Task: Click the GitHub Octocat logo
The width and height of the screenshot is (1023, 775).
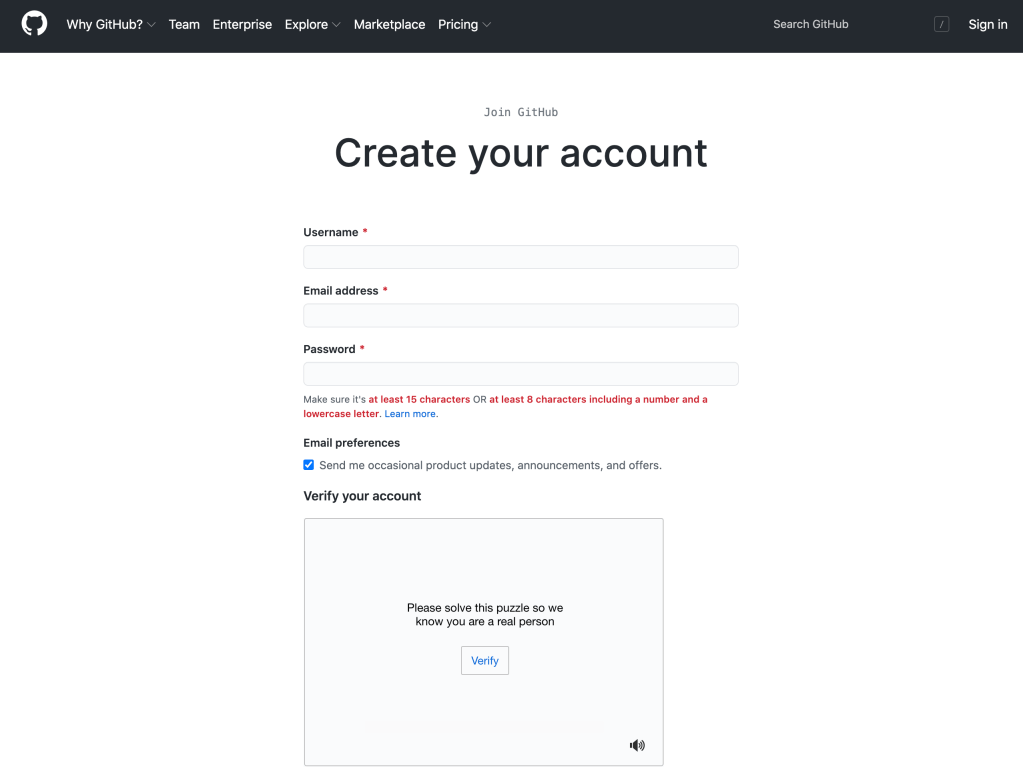Action: coord(34,24)
